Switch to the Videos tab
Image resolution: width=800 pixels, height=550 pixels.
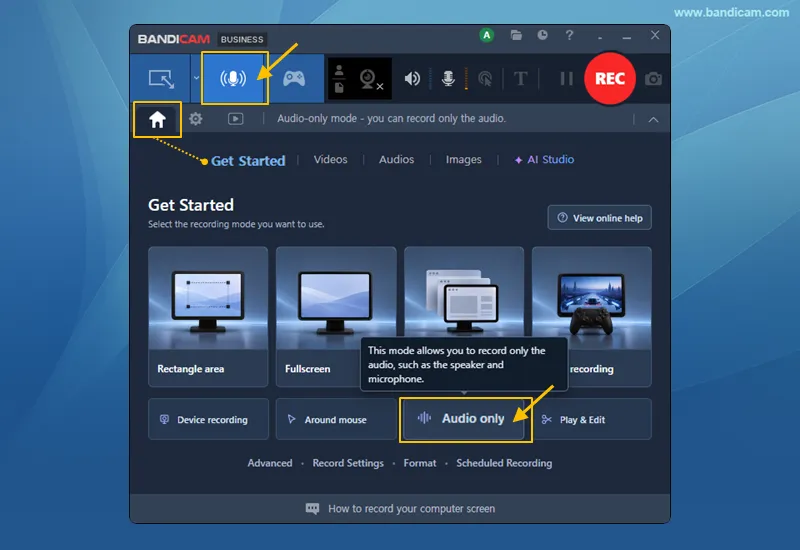point(330,160)
